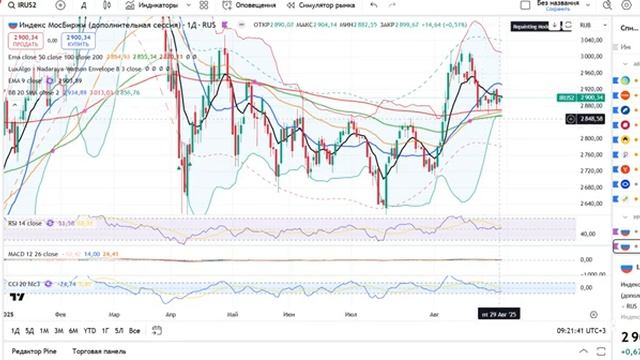This screenshot has width=640, height=360.
Task: Collapse the first watchlist section chevron
Action: coord(625,64)
